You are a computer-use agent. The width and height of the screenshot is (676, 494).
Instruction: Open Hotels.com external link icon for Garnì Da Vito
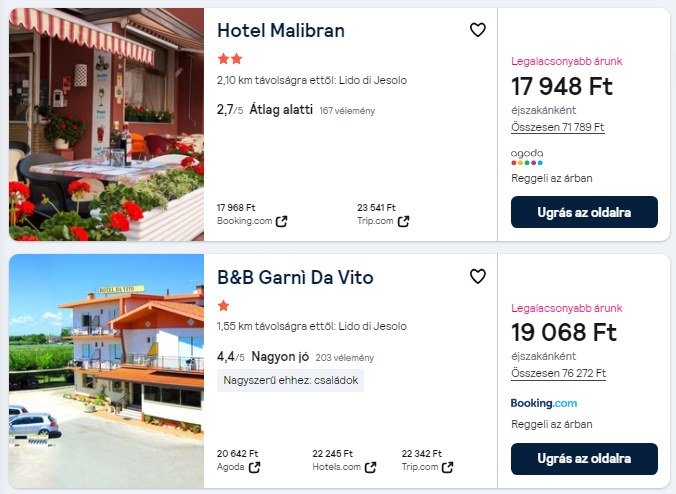point(371,467)
